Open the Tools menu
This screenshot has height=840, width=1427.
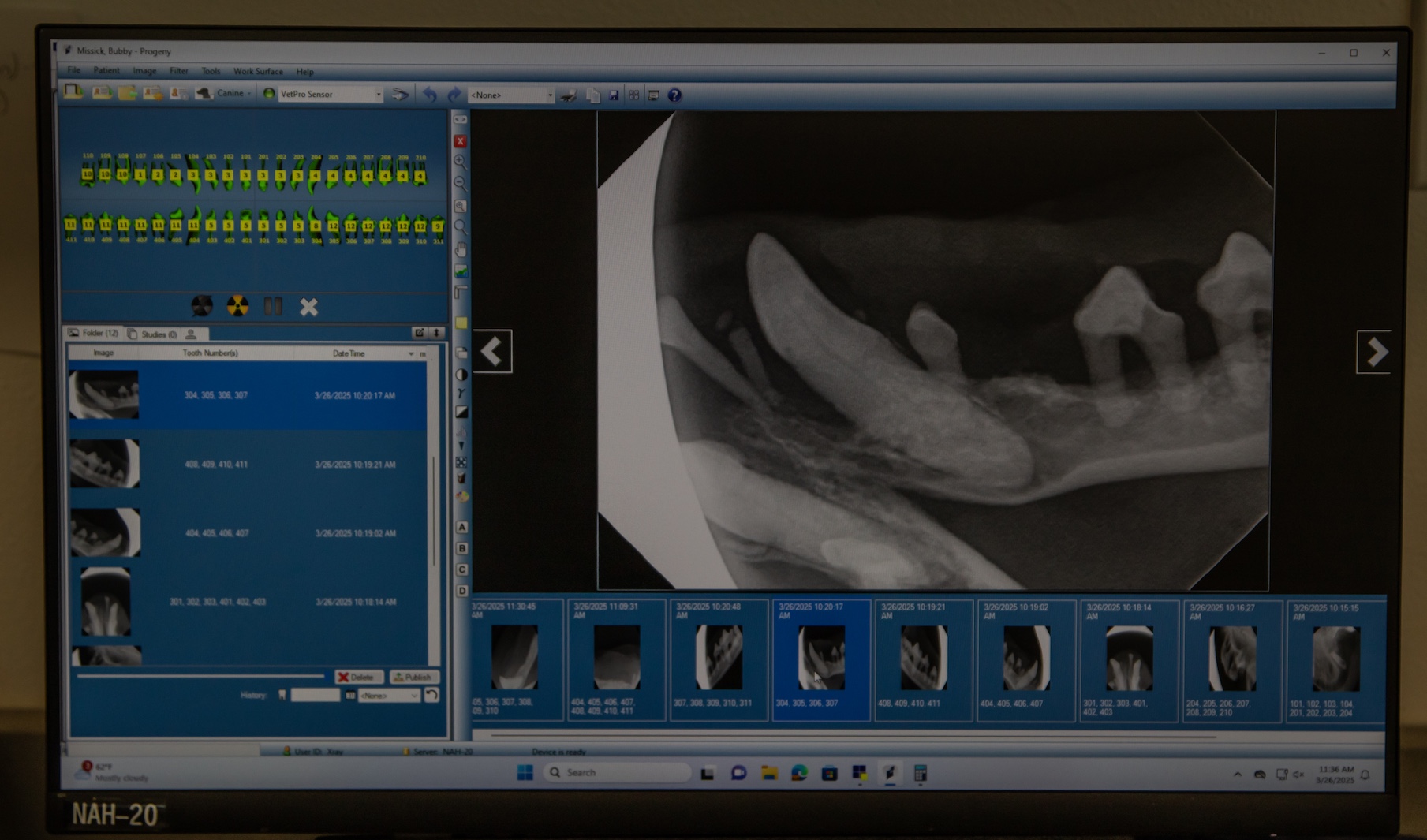tap(211, 71)
